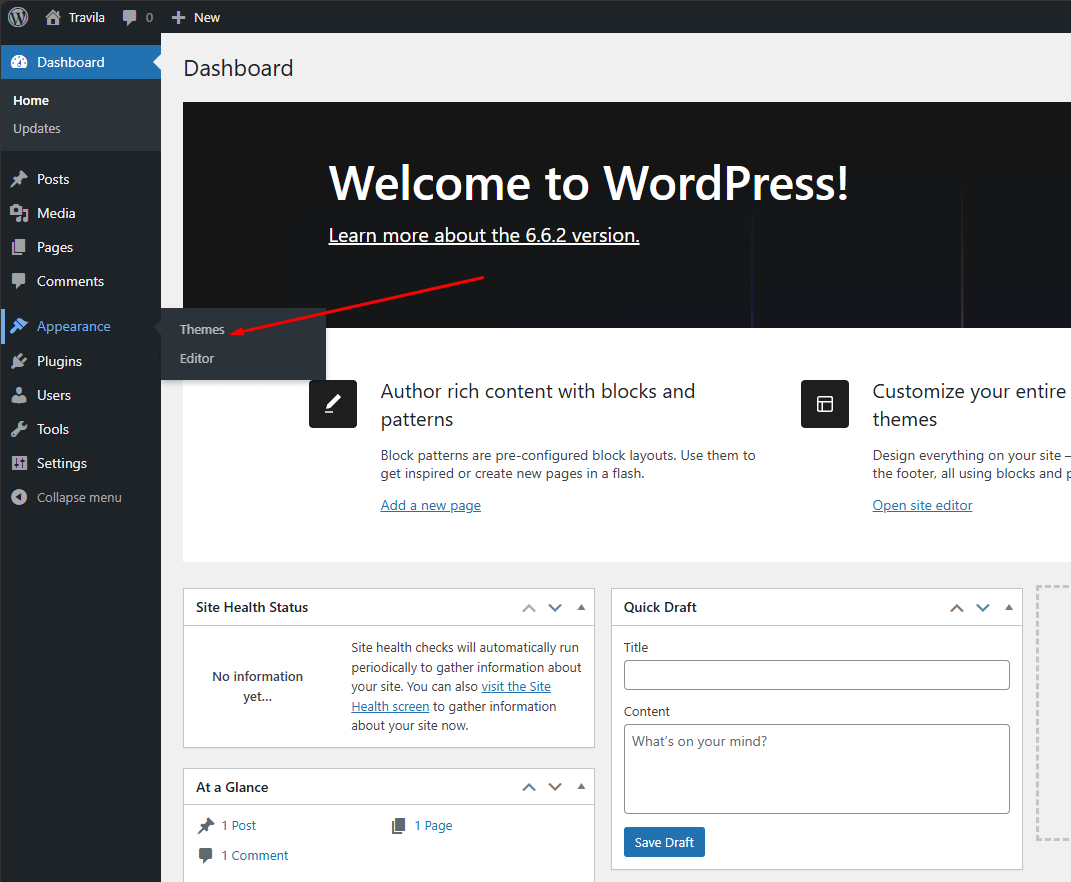Move Site Health Status panel down
The width and height of the screenshot is (1071, 882).
click(x=555, y=607)
